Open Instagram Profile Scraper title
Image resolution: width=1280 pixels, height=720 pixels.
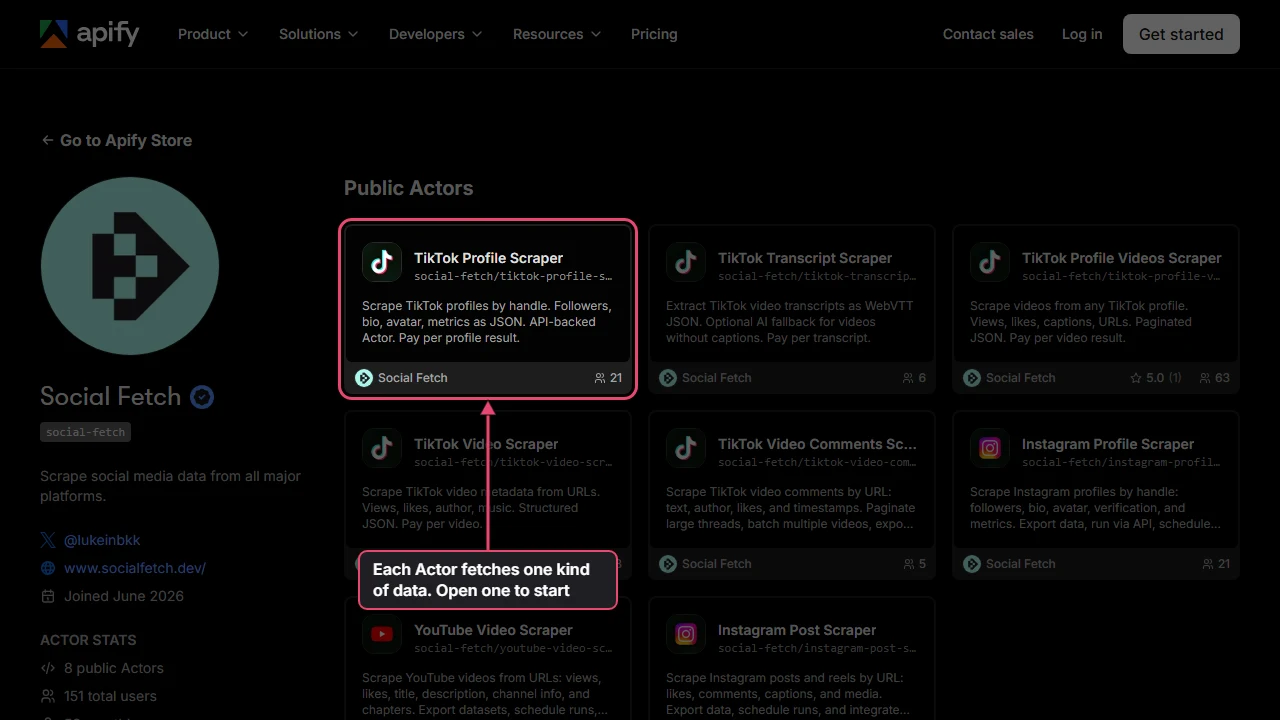1108,444
